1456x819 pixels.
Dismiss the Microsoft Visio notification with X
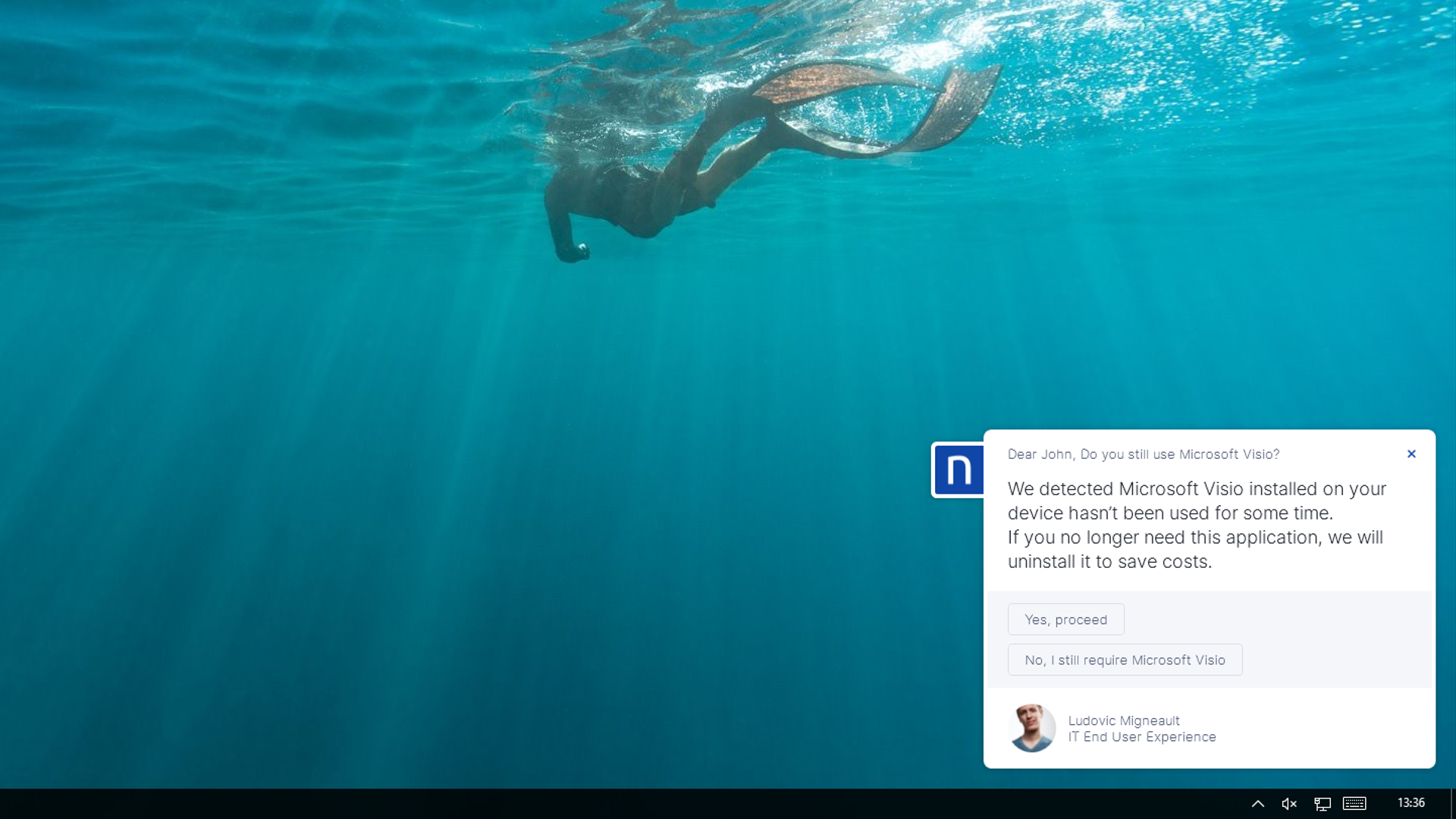pyautogui.click(x=1411, y=453)
